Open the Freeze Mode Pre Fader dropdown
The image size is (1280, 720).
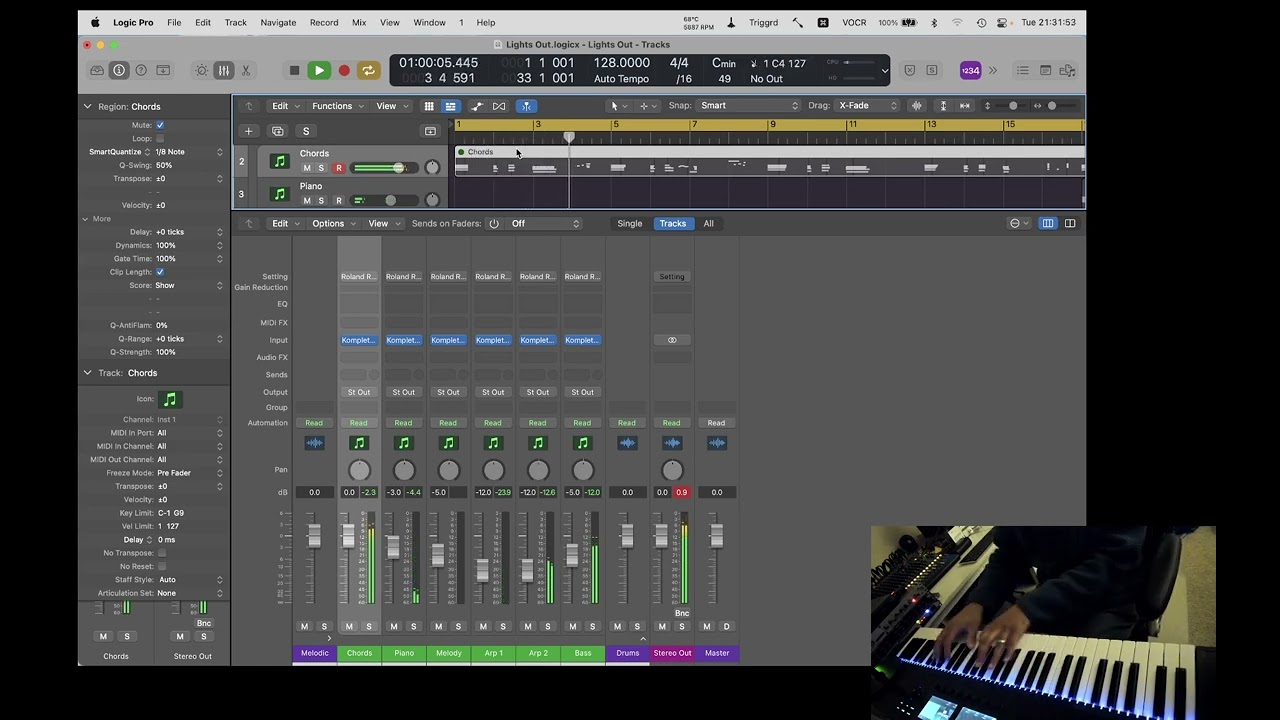(189, 473)
